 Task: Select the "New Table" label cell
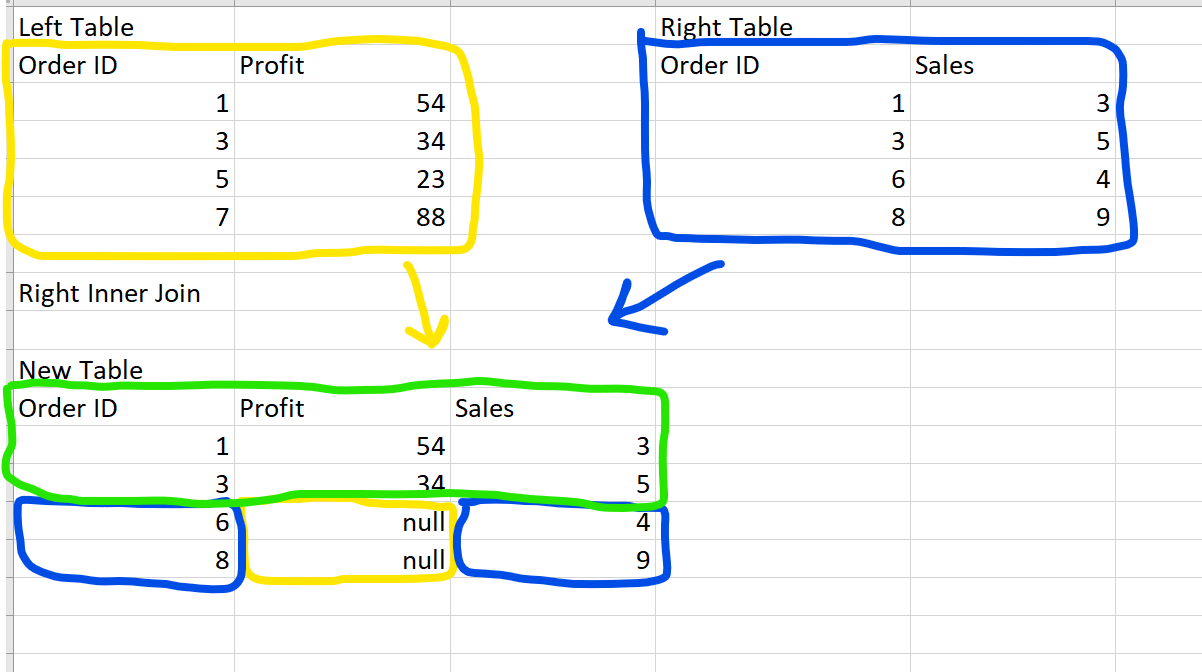(x=81, y=370)
